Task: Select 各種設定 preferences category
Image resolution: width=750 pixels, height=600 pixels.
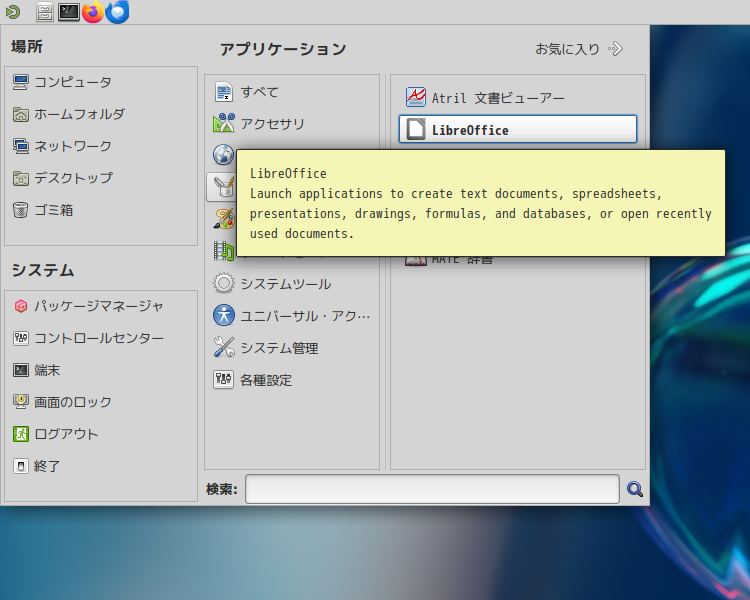Action: [x=253, y=380]
